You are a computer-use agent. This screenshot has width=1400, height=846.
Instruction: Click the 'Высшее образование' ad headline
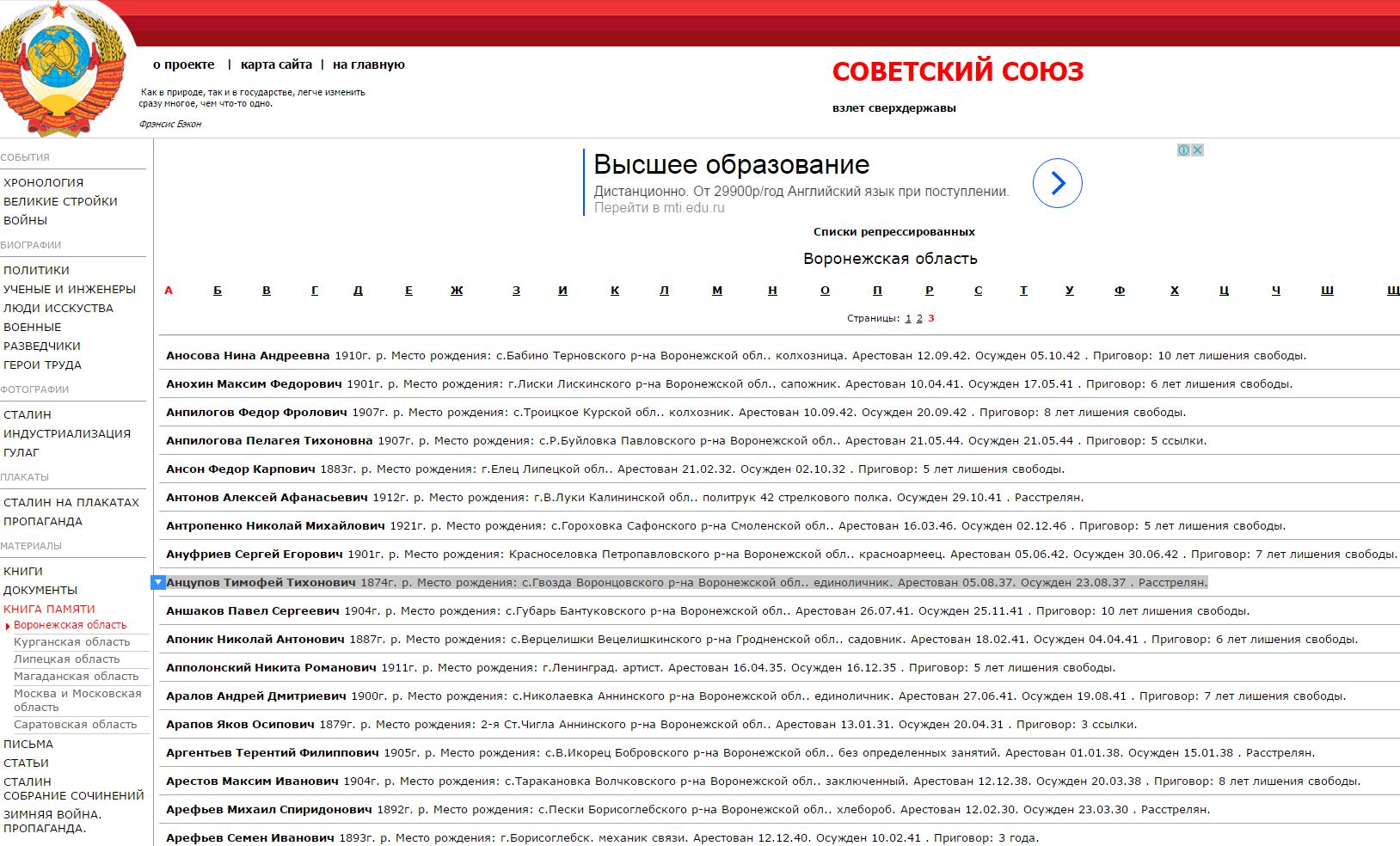click(x=731, y=164)
